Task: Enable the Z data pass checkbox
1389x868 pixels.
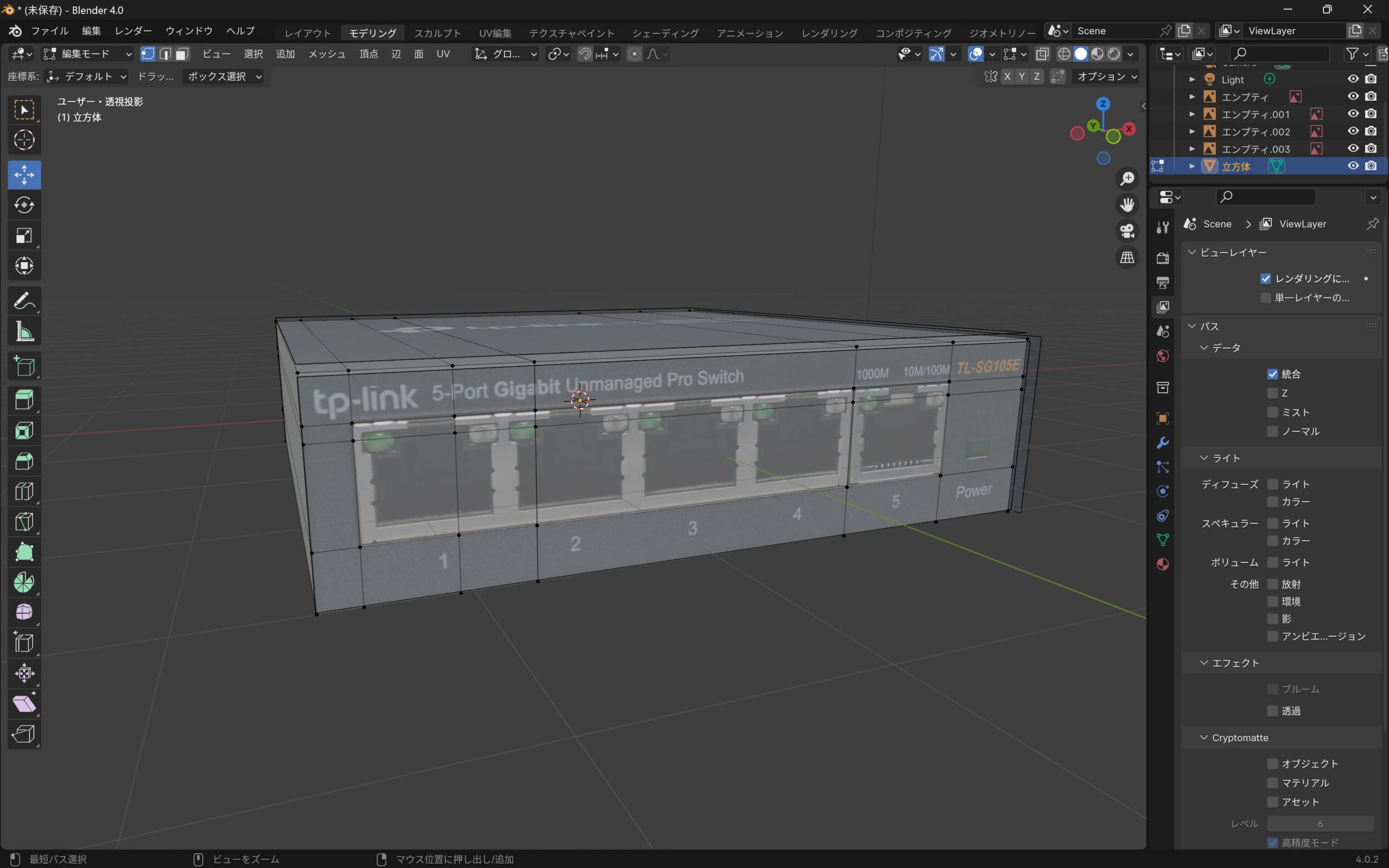Action: (x=1272, y=393)
